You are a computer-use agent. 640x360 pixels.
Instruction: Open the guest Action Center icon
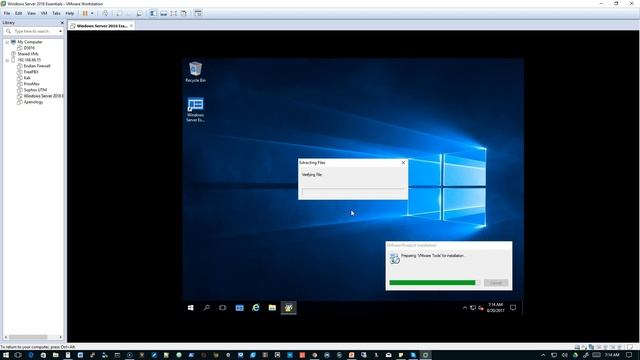(x=513, y=308)
